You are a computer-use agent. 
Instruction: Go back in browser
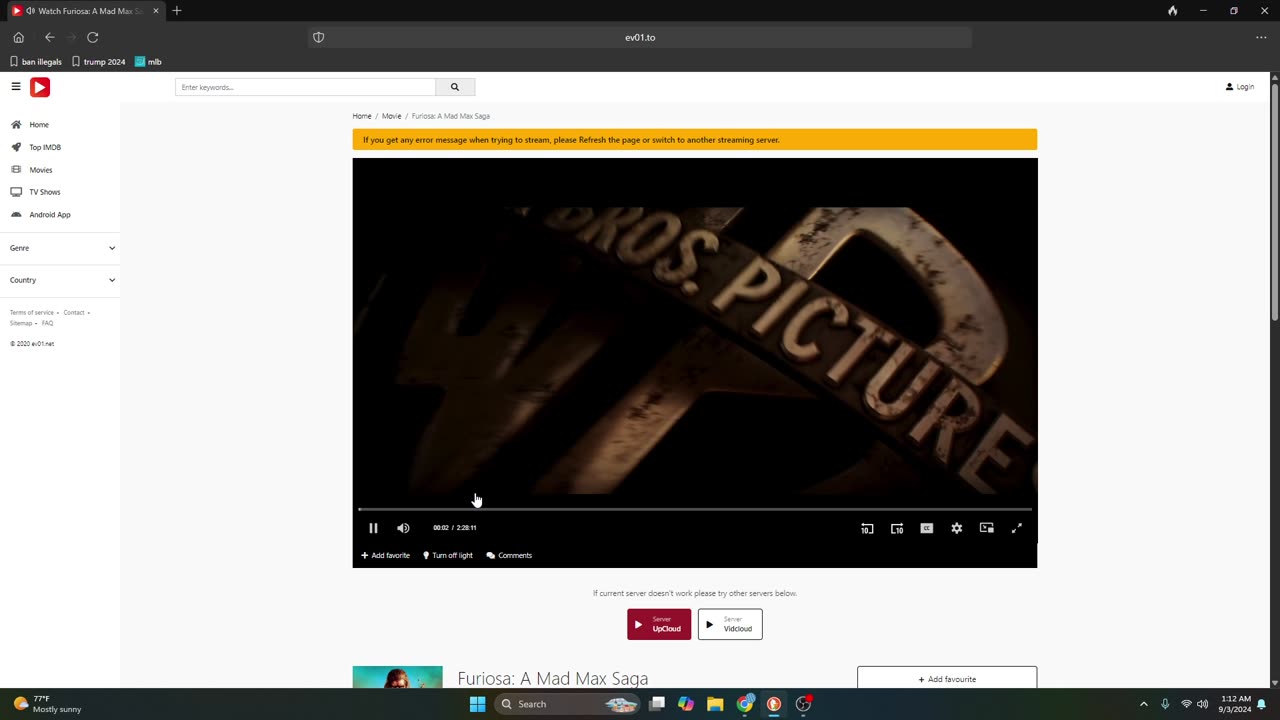(x=49, y=37)
